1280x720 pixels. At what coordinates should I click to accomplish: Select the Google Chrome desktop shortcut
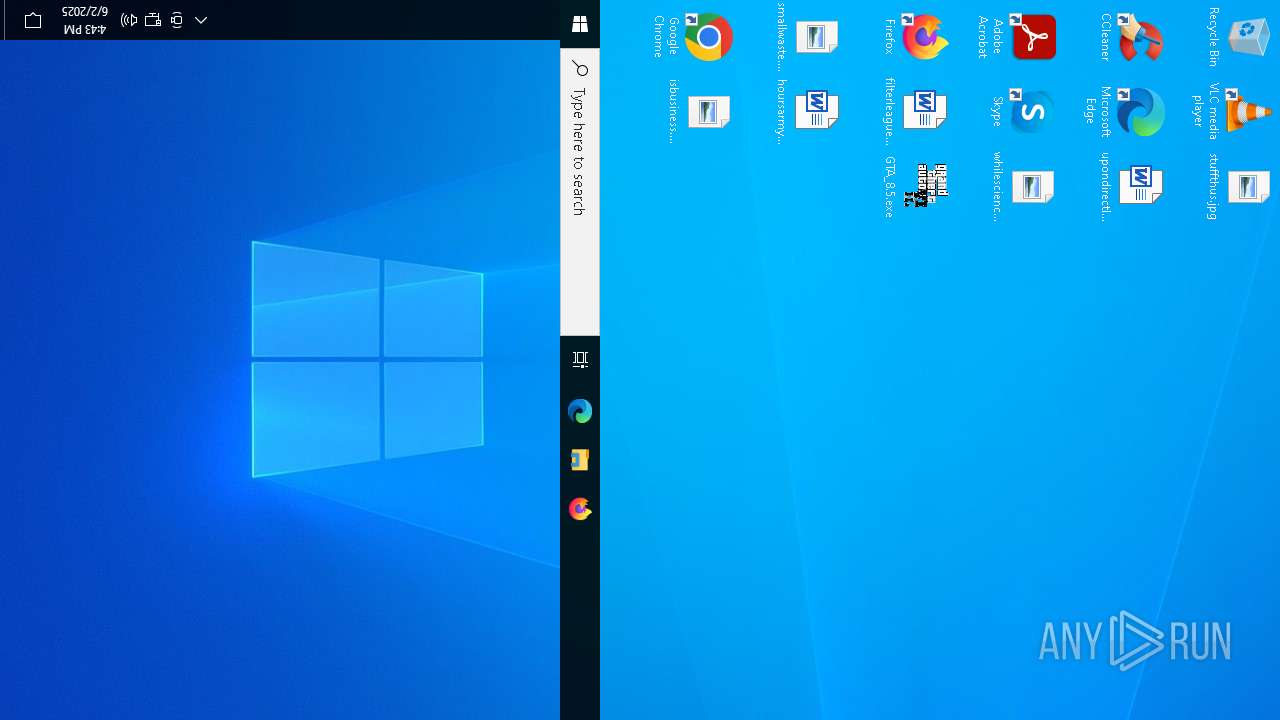click(x=695, y=37)
